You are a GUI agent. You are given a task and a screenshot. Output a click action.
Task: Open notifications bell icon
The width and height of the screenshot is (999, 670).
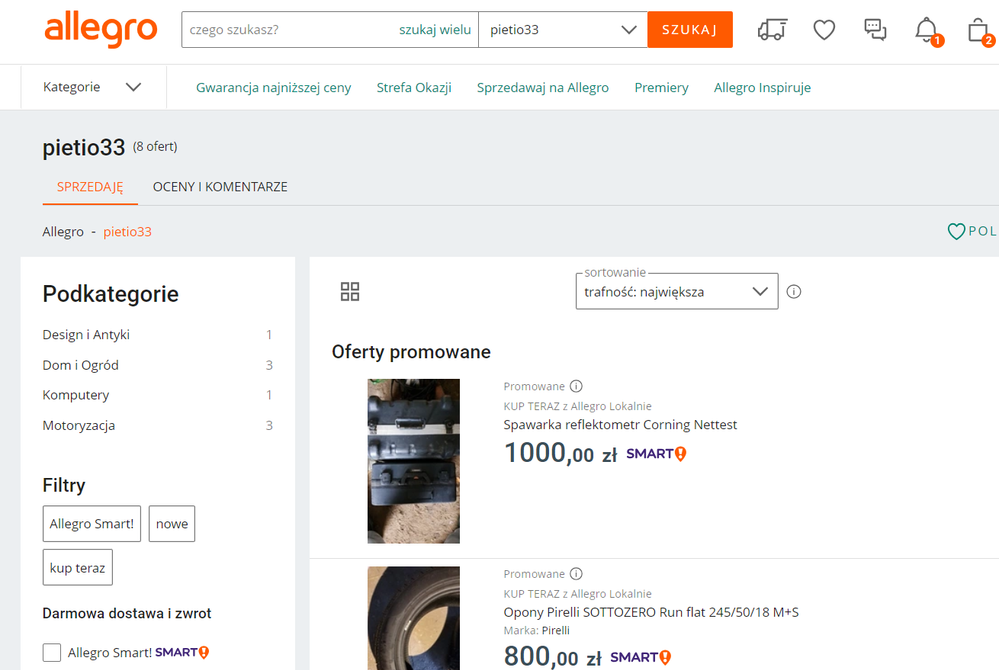pyautogui.click(x=927, y=30)
